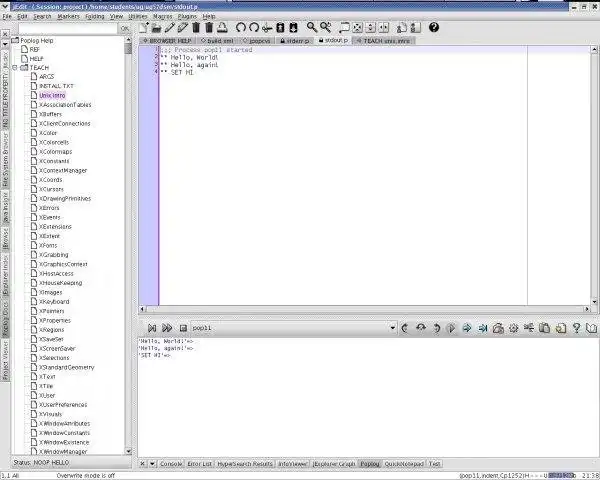Open the File System Browser side tab
The width and height of the screenshot is (600, 480).
[x=5, y=160]
